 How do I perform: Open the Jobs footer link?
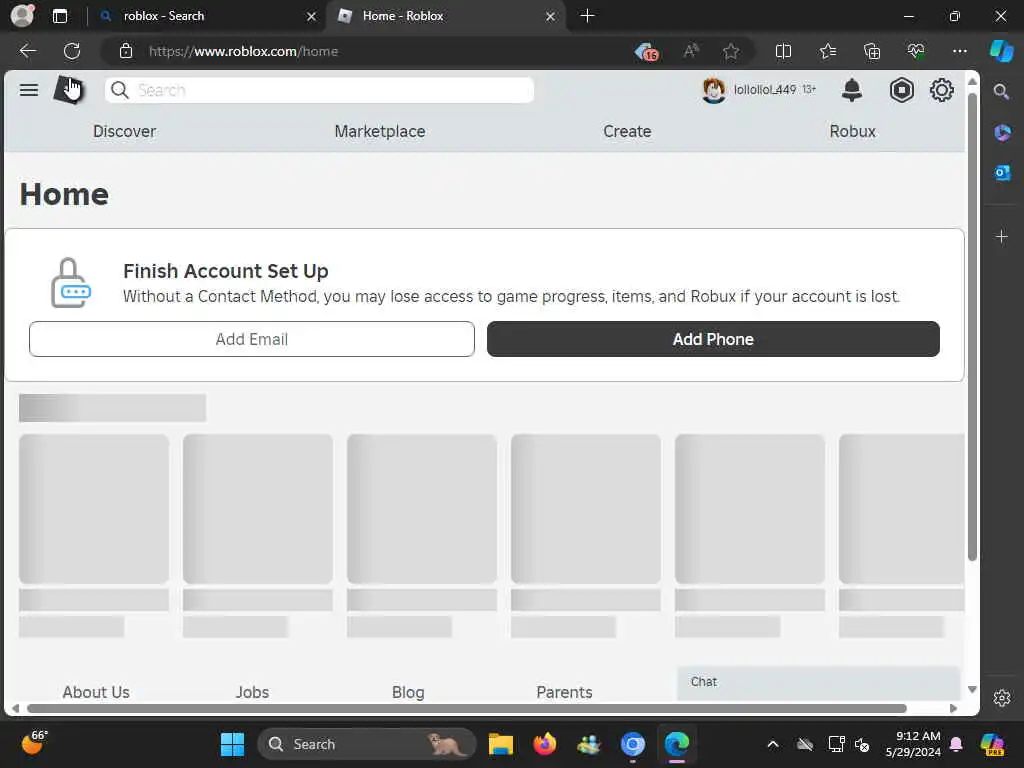[x=252, y=692]
